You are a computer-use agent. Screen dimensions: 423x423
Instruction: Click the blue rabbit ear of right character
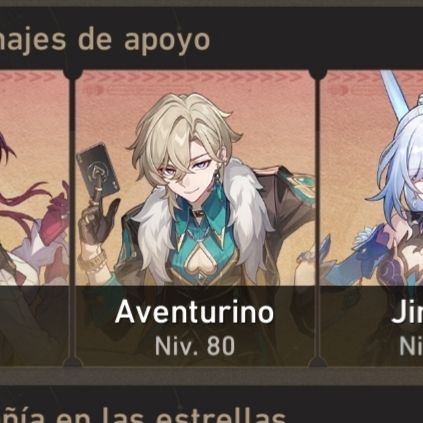pyautogui.click(x=395, y=93)
